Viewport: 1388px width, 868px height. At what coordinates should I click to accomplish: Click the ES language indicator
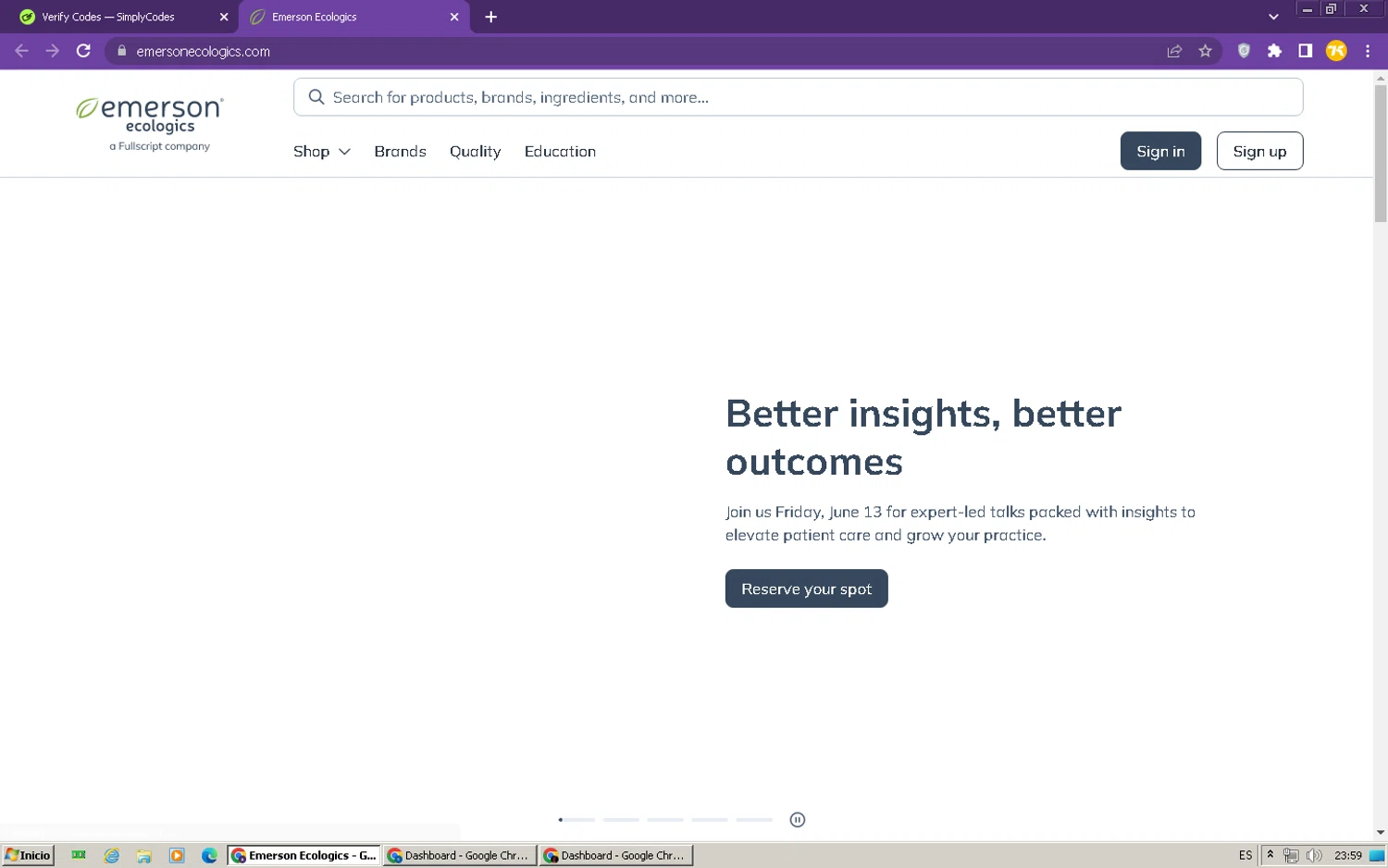[1245, 855]
